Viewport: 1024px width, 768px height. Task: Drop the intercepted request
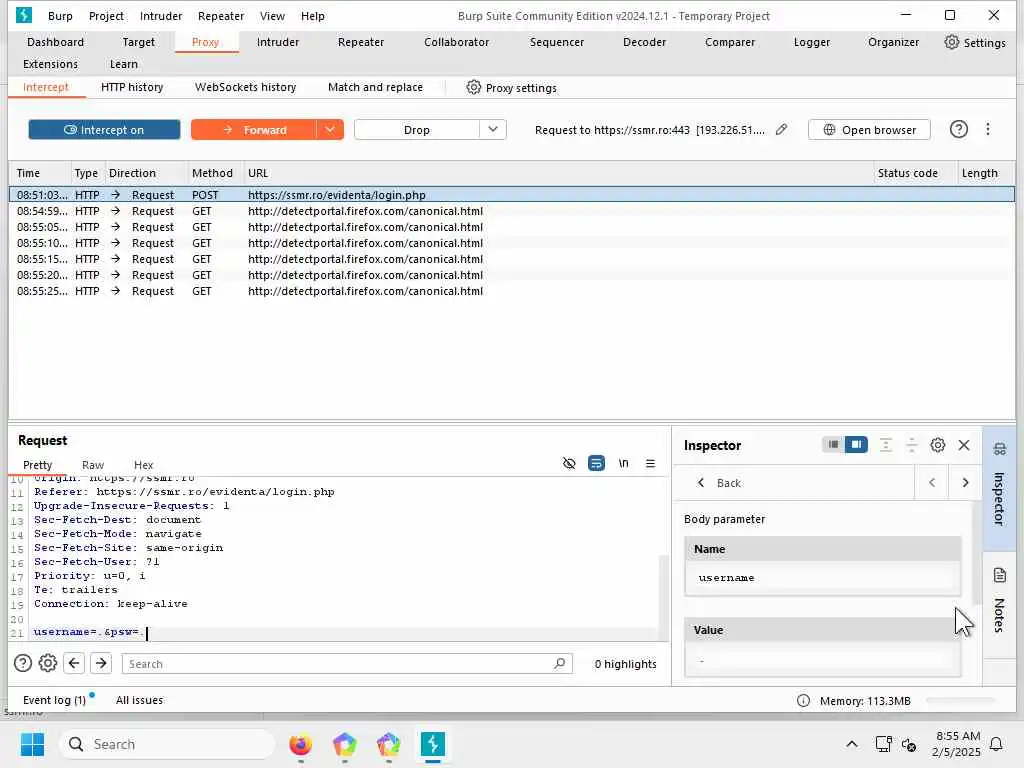416,129
